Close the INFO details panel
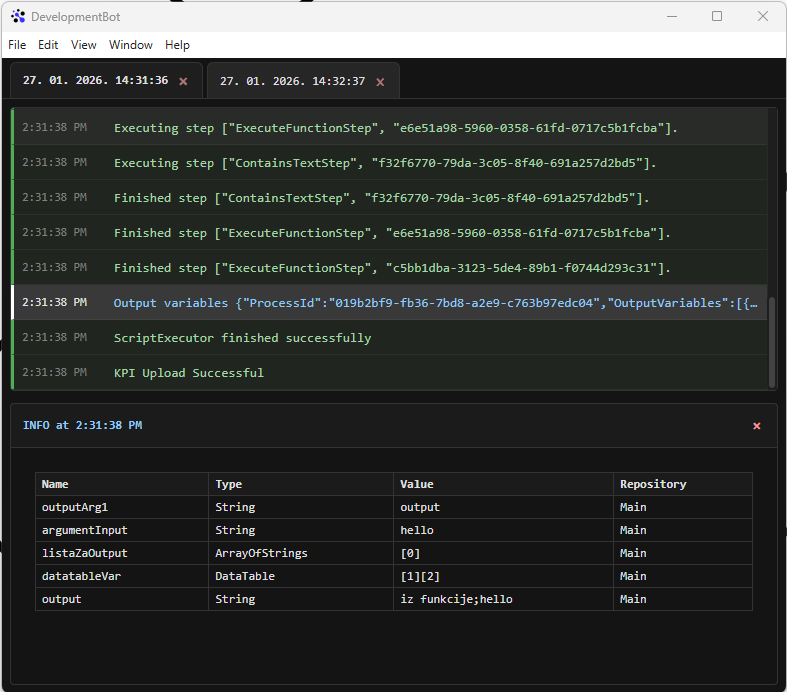 tap(756, 426)
